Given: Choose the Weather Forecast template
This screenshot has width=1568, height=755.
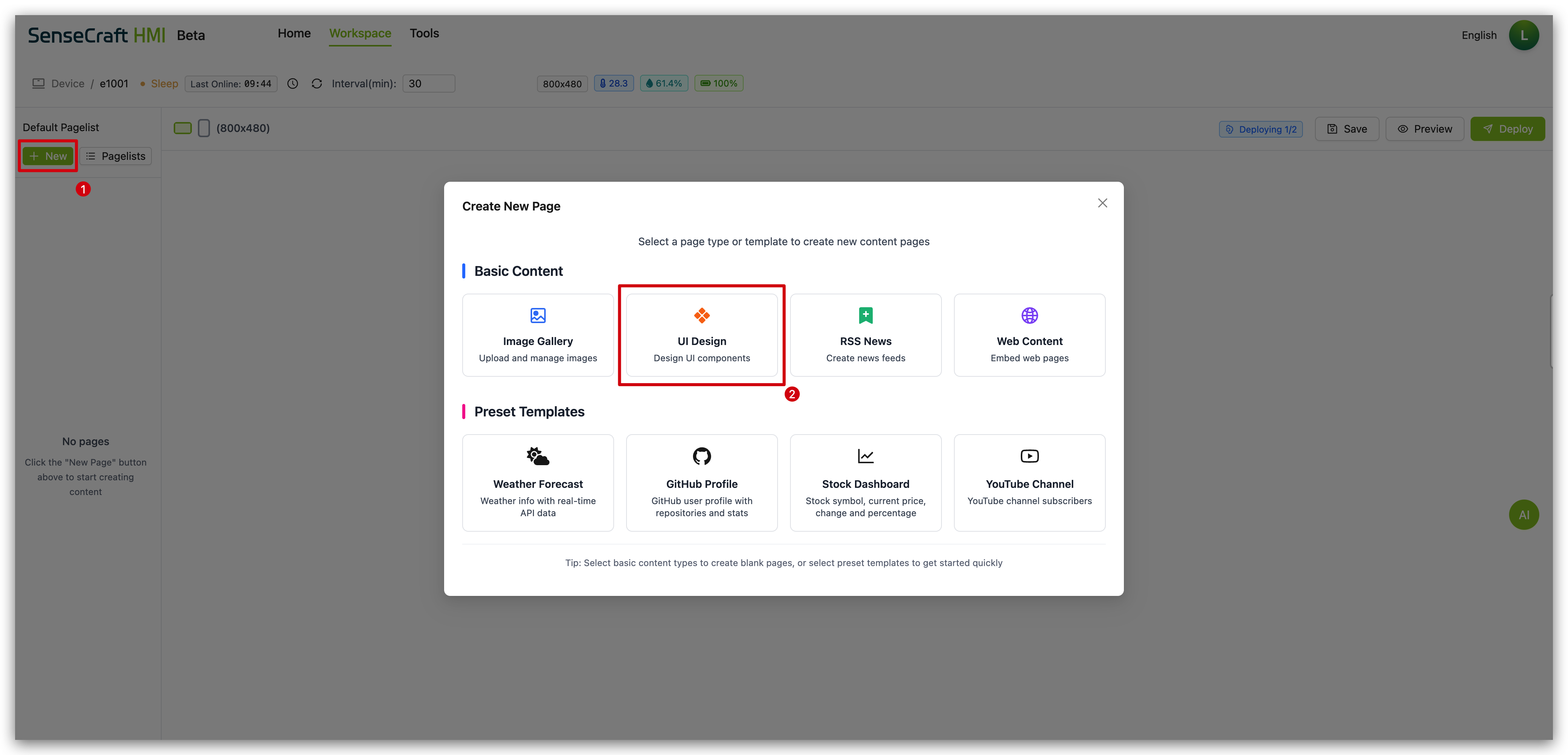Looking at the screenshot, I should point(537,482).
